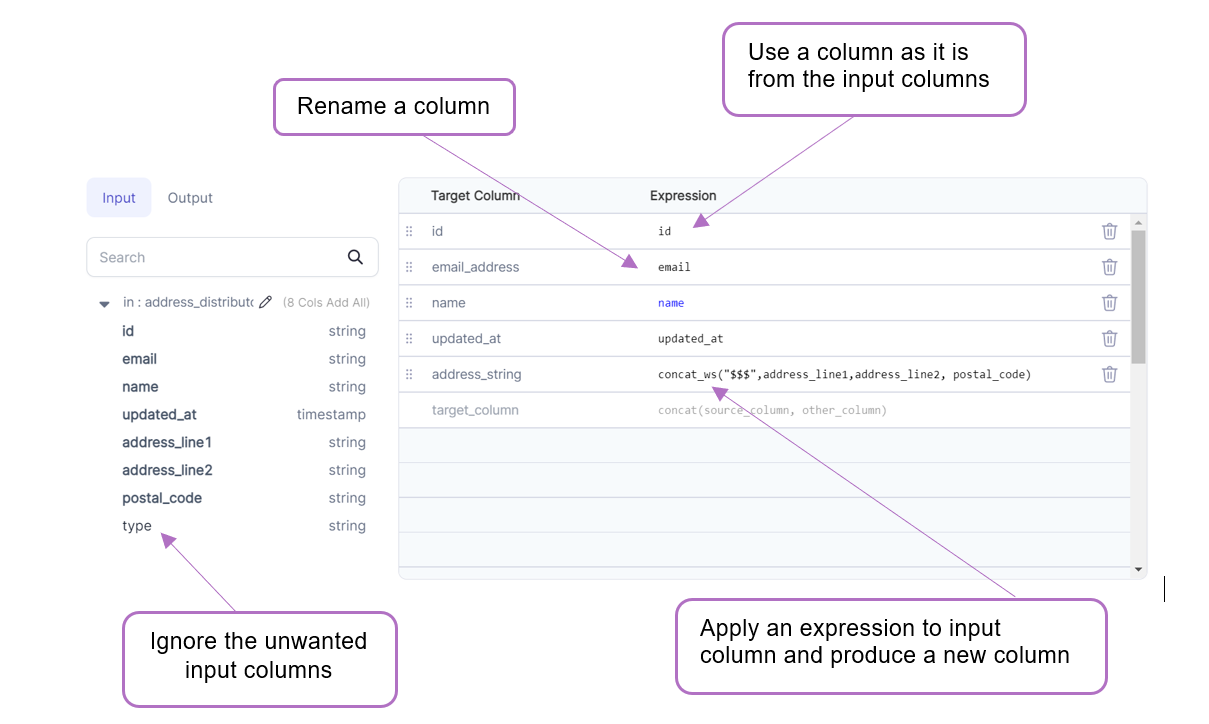This screenshot has width=1209, height=724.
Task: Click the drag handle beside the id row
Action: tap(408, 231)
